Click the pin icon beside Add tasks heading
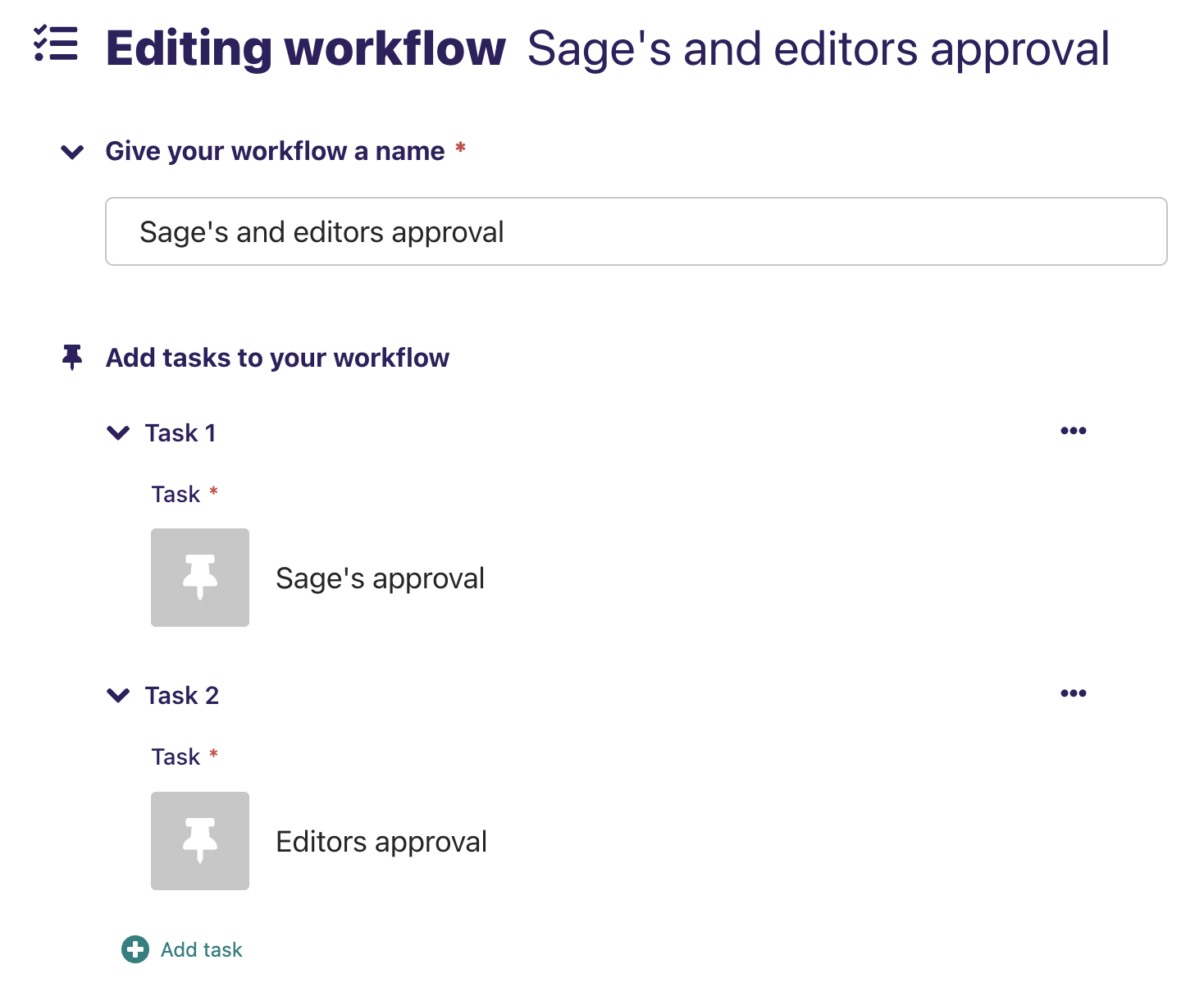Screen dimensions: 1204x1001 (72, 358)
